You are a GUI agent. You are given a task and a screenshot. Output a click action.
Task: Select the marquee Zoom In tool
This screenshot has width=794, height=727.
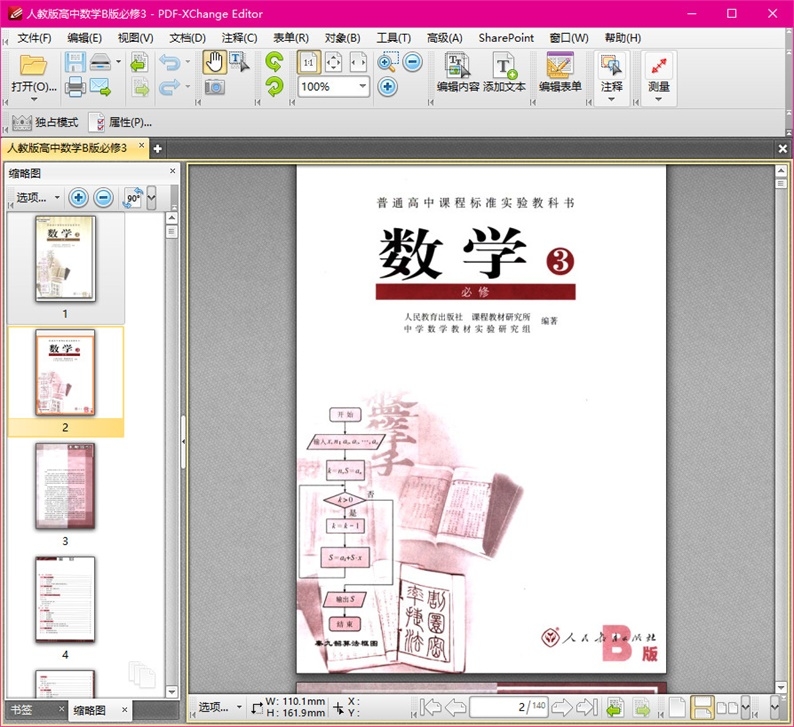(x=388, y=62)
